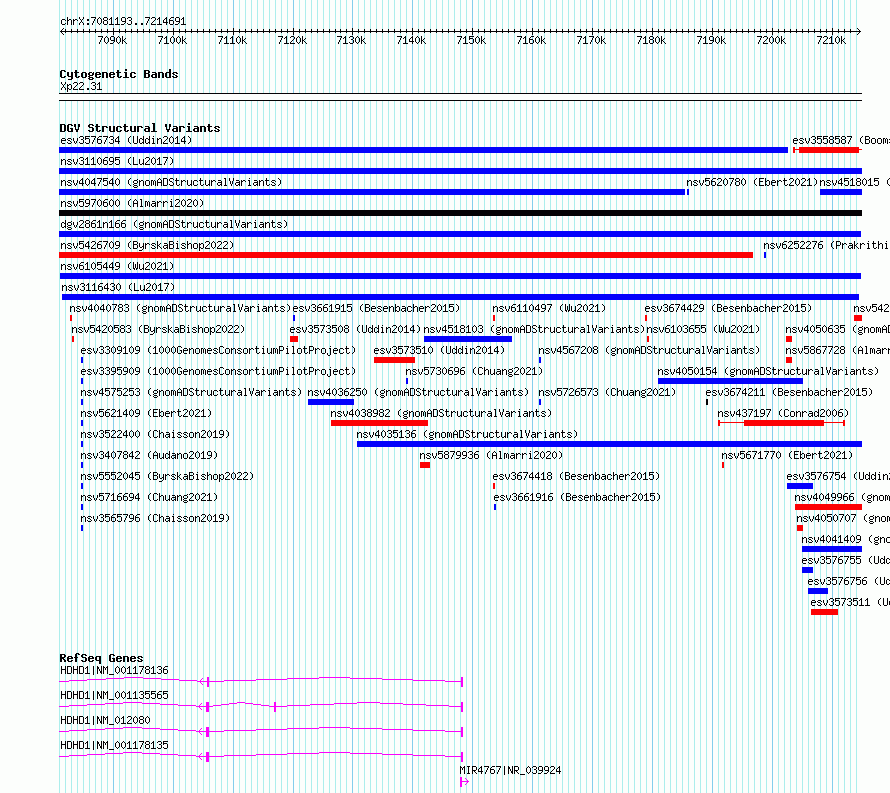Select nsv5621409 (Ebert2021) label
The image size is (890, 793).
point(146,413)
